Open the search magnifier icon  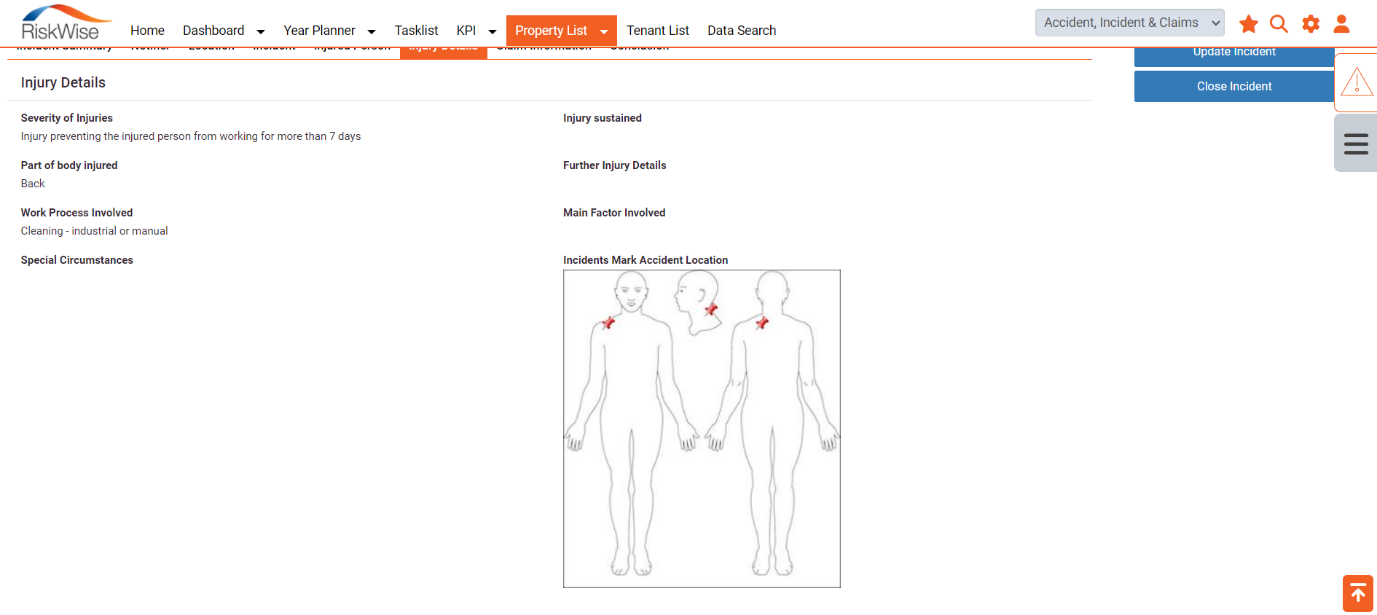(1279, 24)
